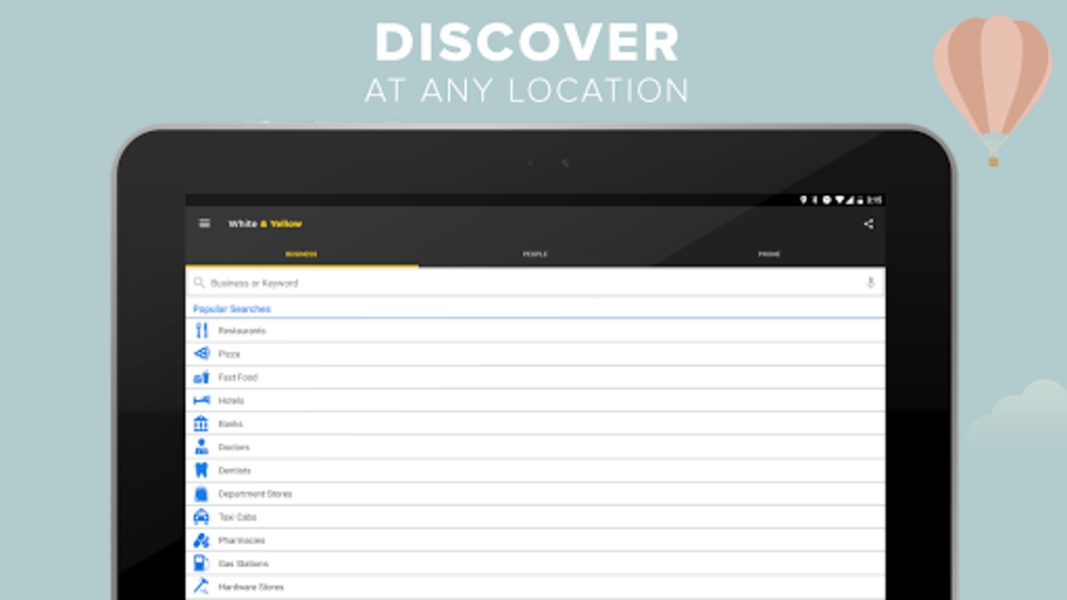Tap the share icon
This screenshot has width=1067, height=600.
tap(868, 224)
